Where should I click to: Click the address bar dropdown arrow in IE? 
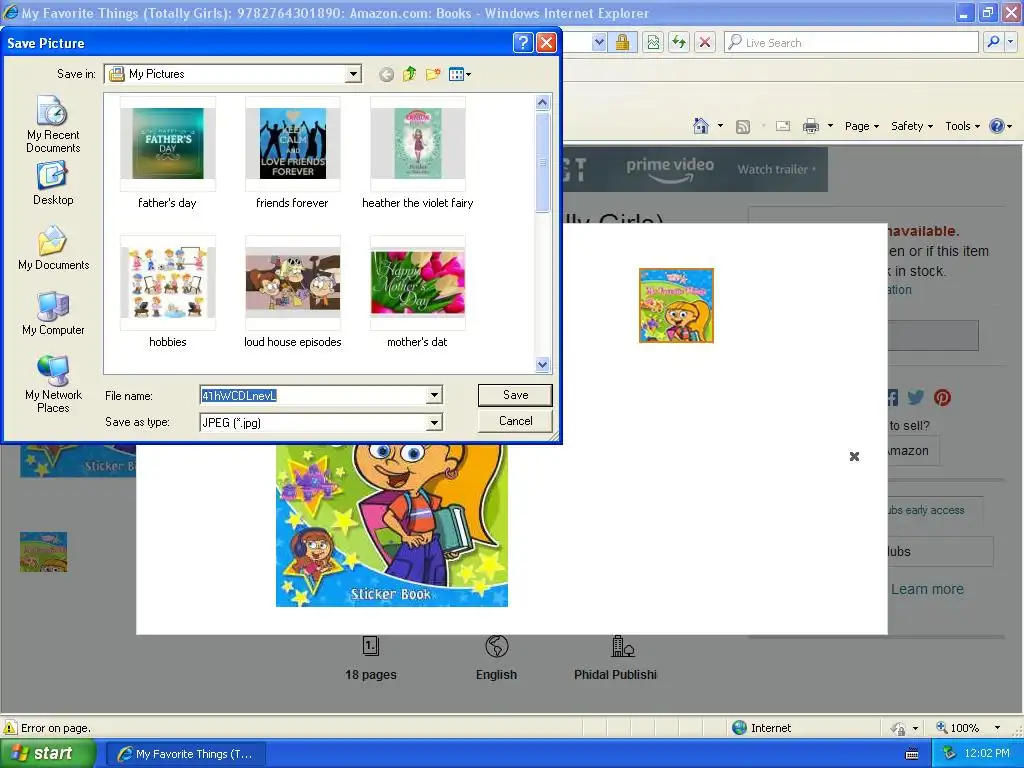click(x=599, y=43)
